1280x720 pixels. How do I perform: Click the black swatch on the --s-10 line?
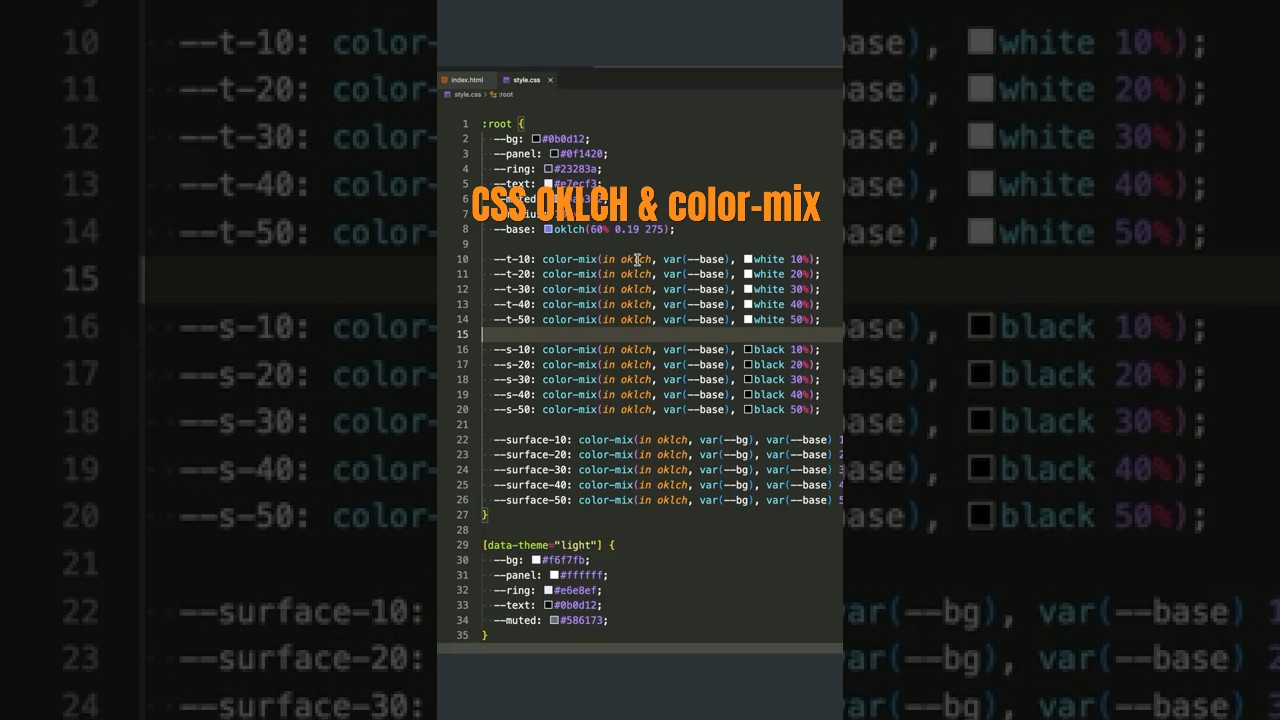[x=748, y=349]
